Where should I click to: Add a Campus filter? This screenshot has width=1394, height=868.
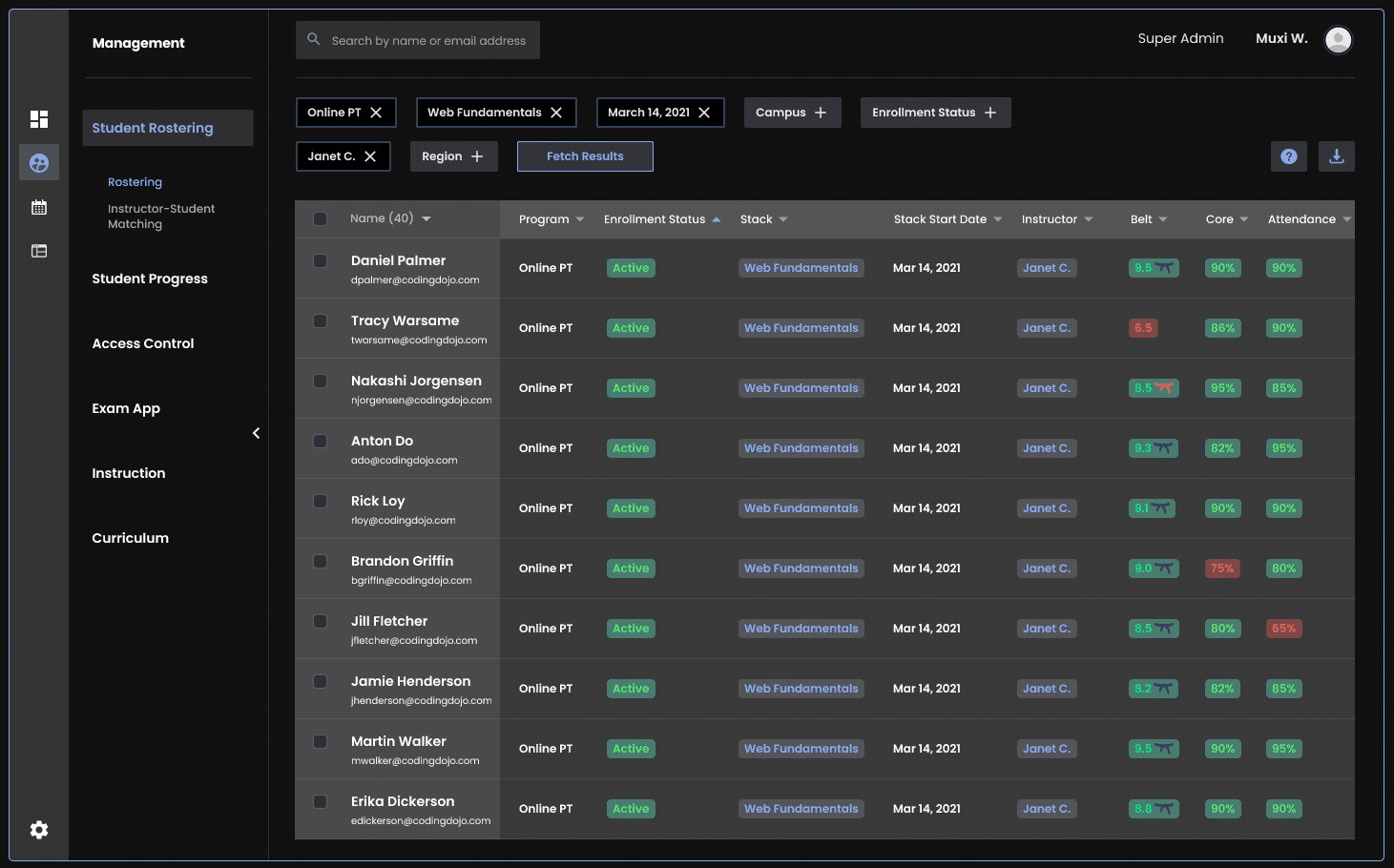[792, 113]
